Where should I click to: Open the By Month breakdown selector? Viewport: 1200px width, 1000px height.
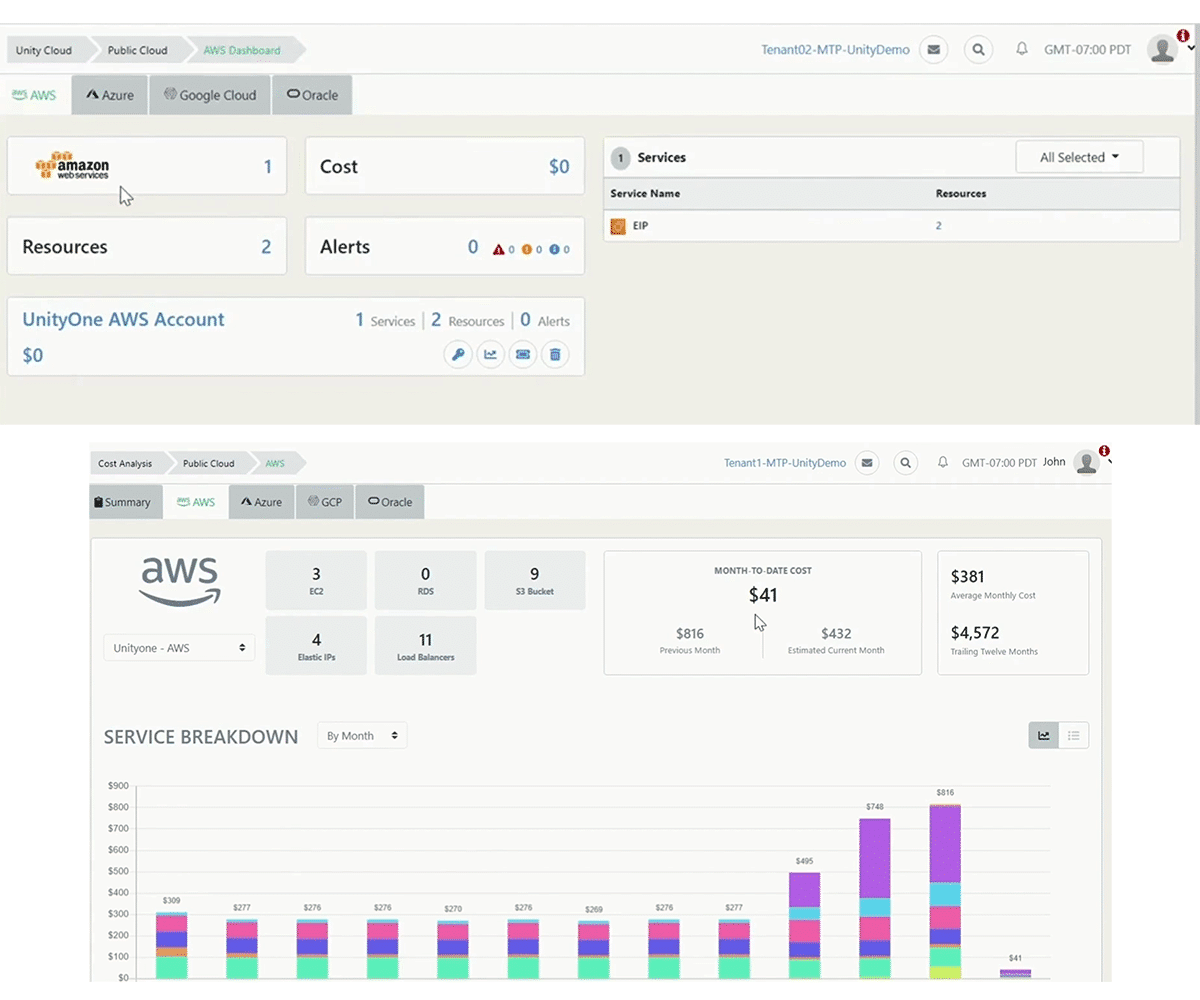tap(361, 735)
